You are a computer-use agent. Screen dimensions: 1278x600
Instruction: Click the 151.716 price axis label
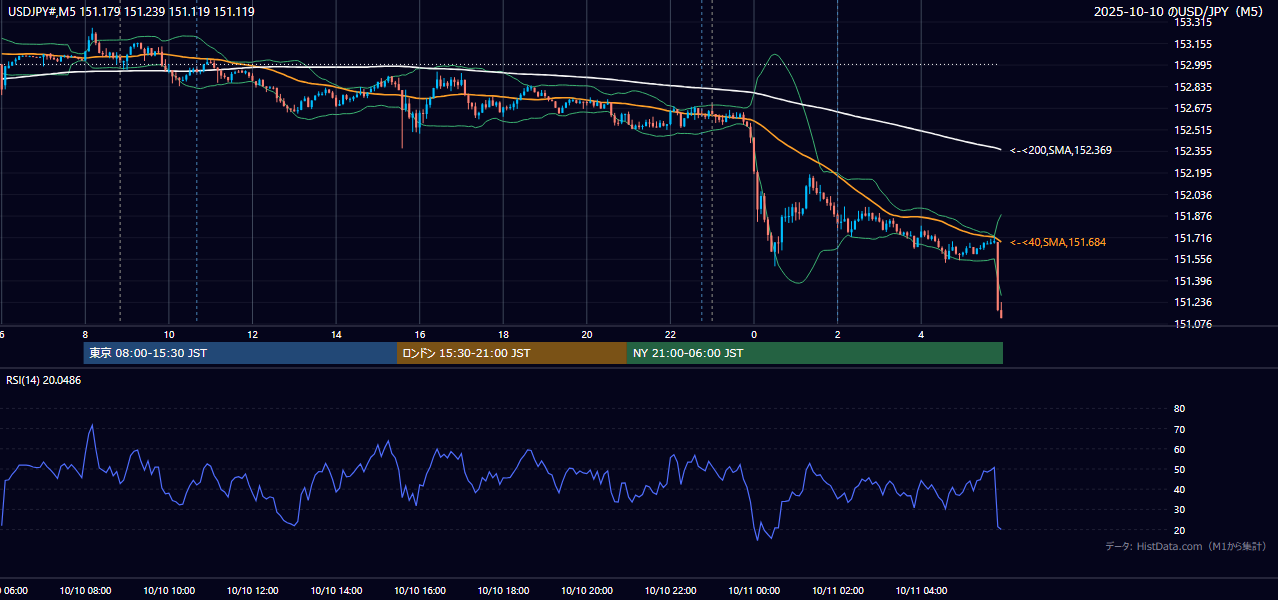[1193, 238]
